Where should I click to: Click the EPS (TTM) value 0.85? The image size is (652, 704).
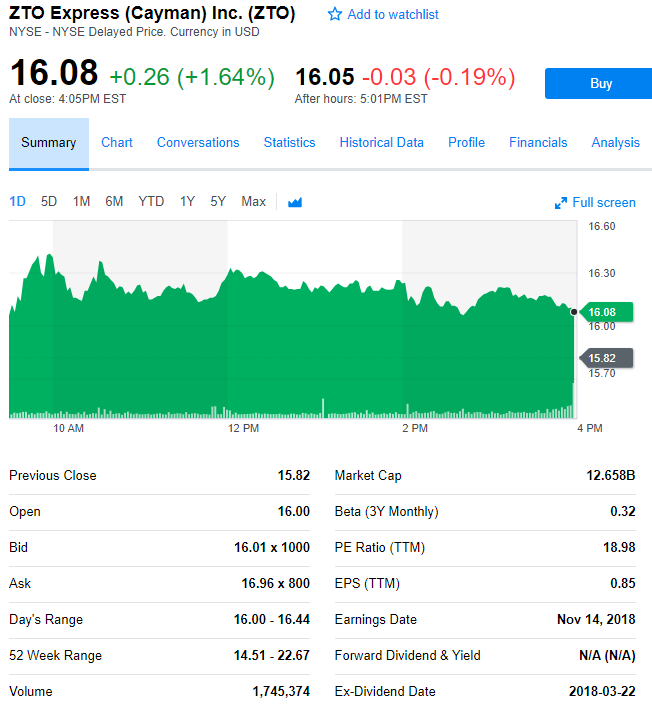[x=623, y=583]
